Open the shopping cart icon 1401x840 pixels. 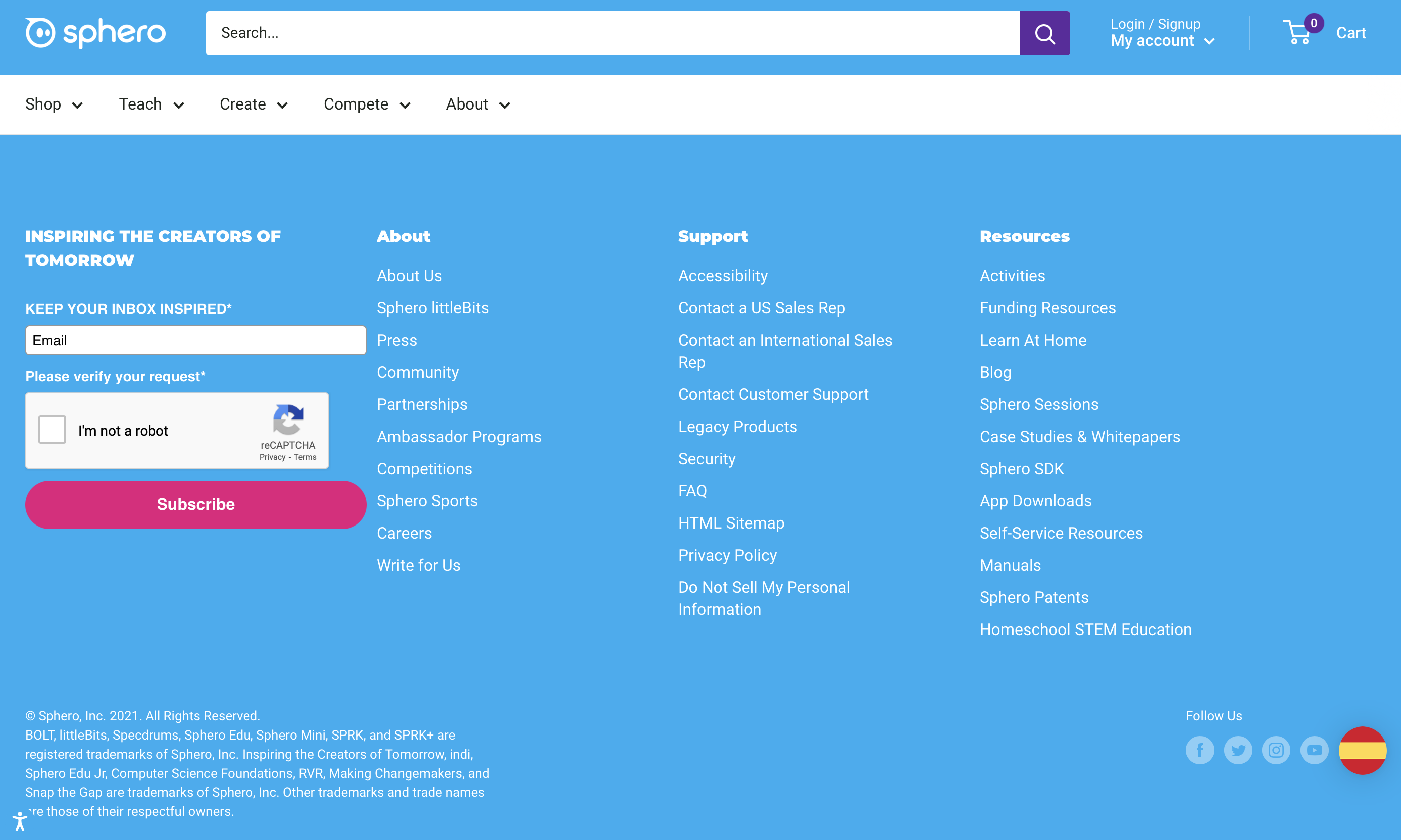pos(1298,33)
